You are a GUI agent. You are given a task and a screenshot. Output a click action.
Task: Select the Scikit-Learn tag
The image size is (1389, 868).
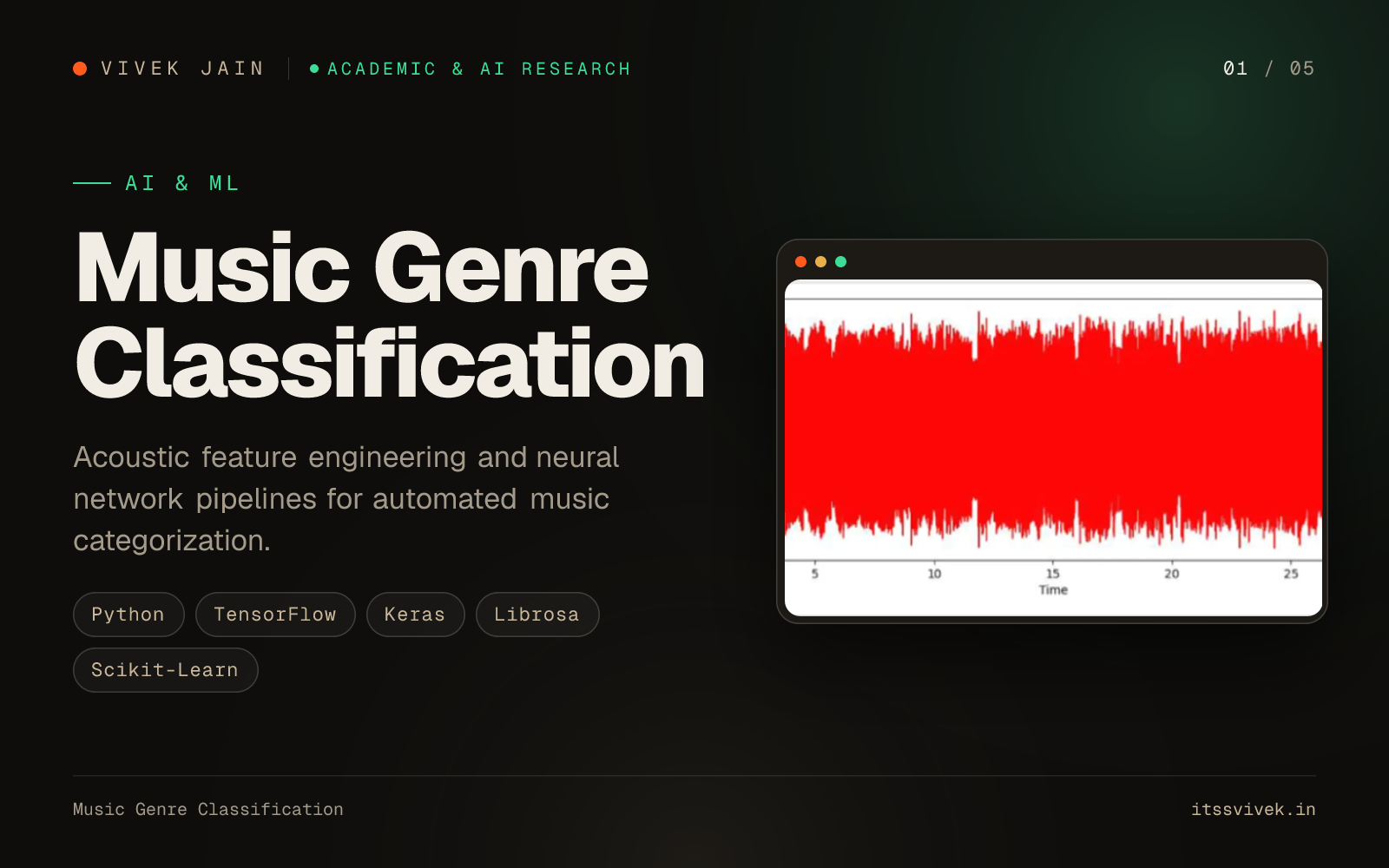(x=165, y=670)
